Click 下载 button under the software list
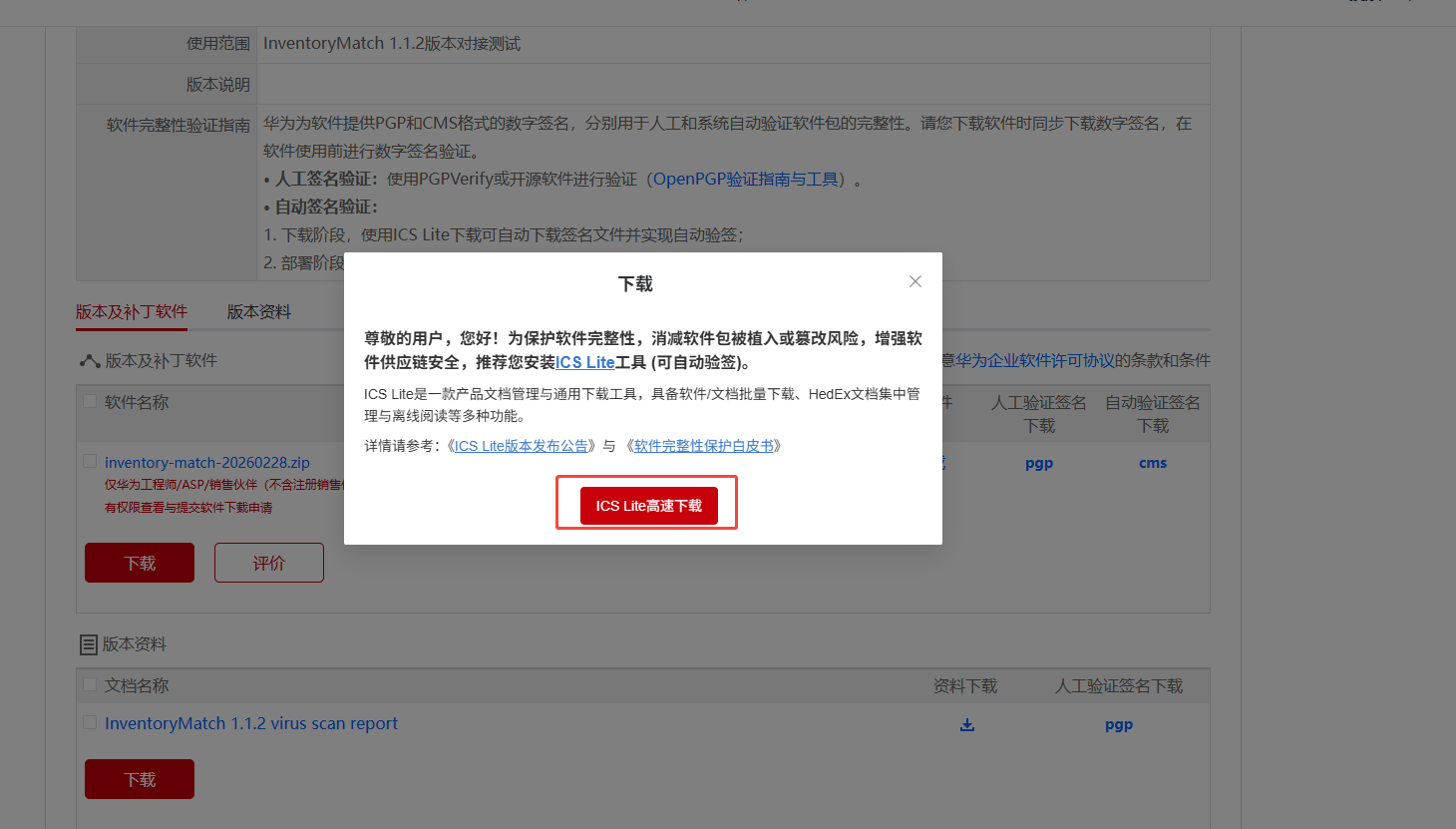Image resolution: width=1456 pixels, height=829 pixels. click(140, 563)
